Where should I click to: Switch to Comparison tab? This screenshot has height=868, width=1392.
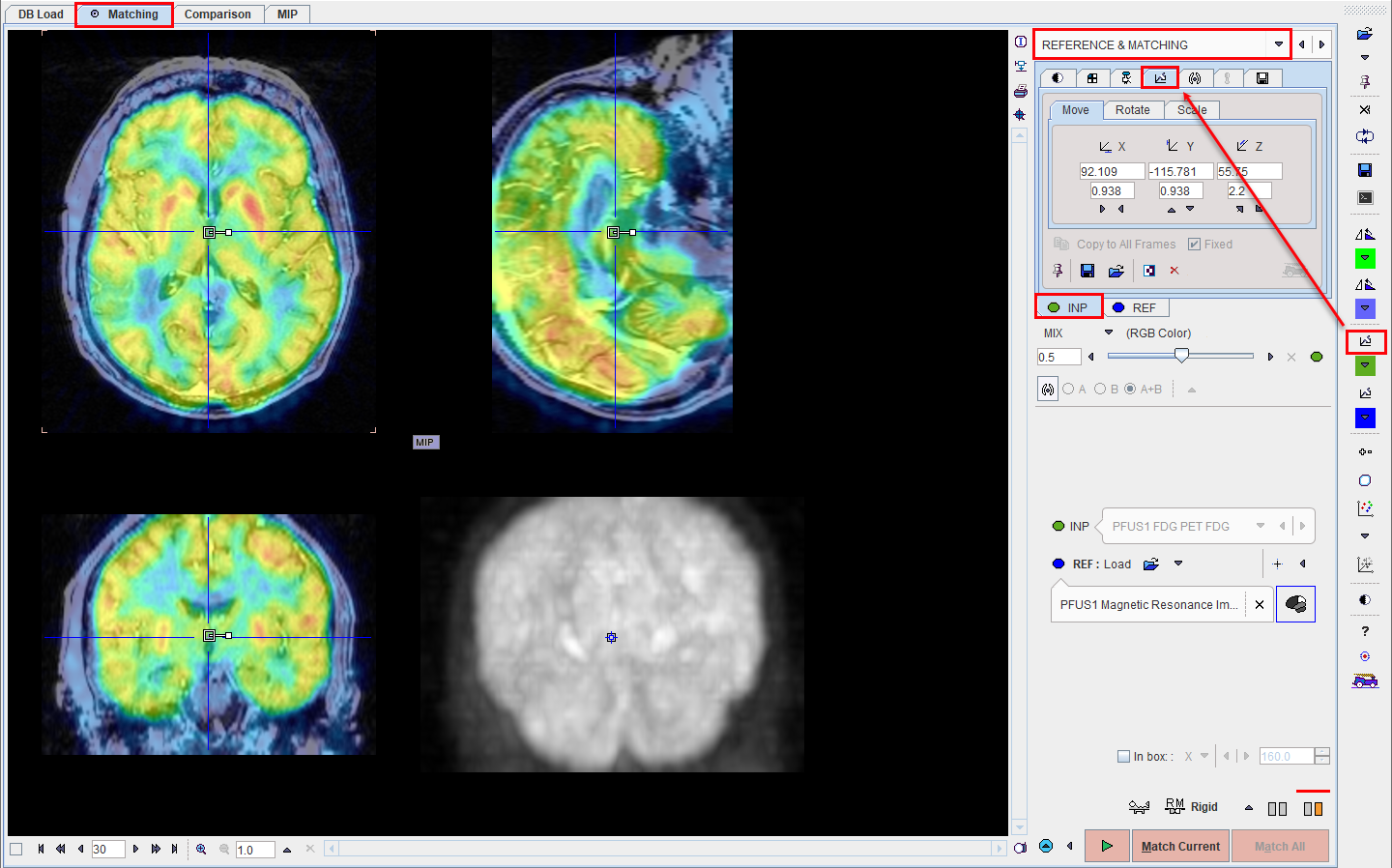(x=217, y=14)
